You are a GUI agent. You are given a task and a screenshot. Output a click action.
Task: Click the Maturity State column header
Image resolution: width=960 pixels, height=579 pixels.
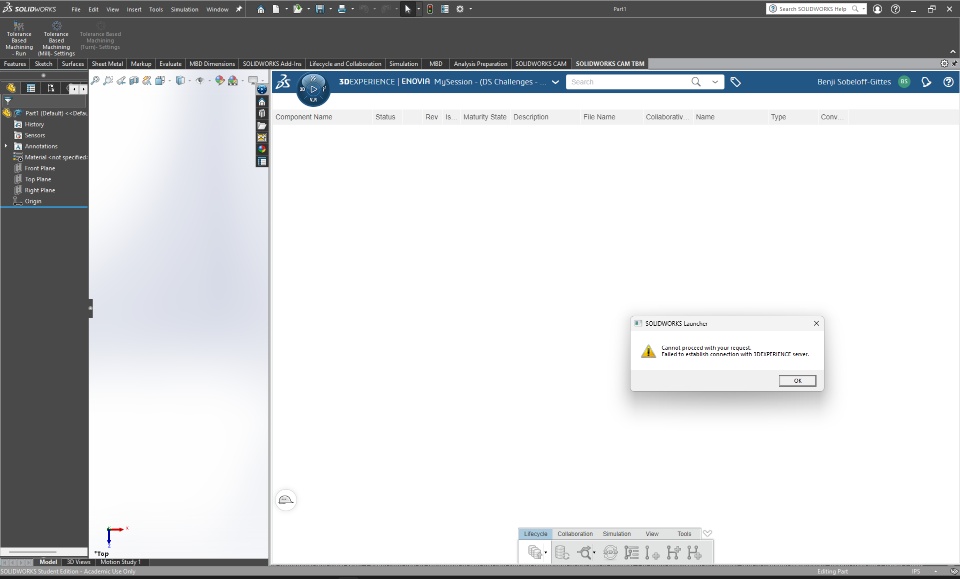click(x=484, y=117)
